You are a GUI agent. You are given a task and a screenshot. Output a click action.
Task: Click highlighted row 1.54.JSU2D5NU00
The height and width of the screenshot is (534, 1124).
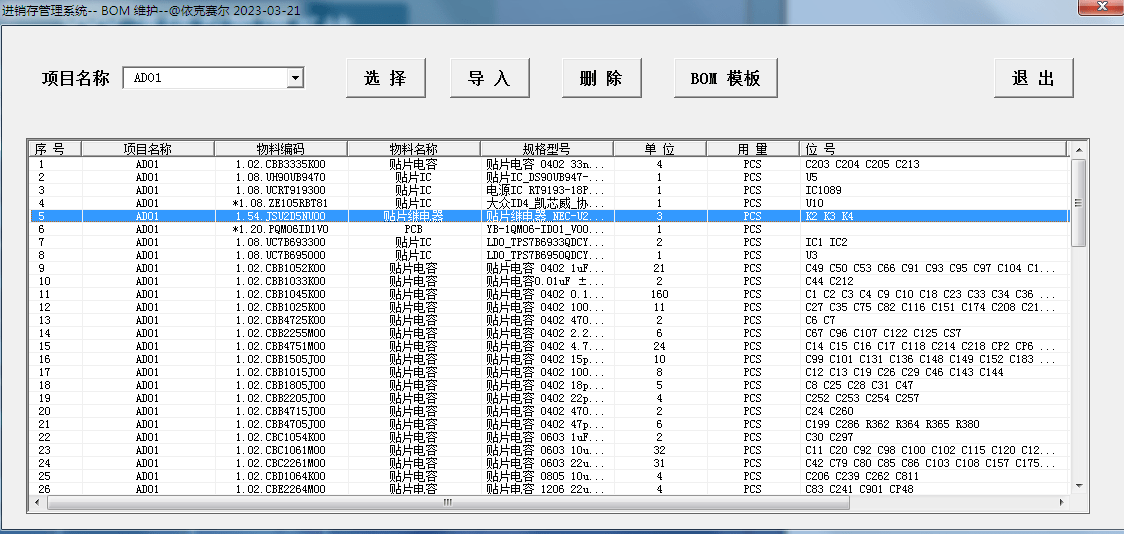coord(549,216)
